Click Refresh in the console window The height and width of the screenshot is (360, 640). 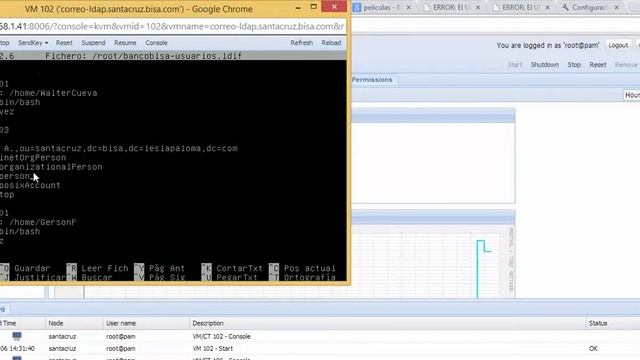coord(302,43)
